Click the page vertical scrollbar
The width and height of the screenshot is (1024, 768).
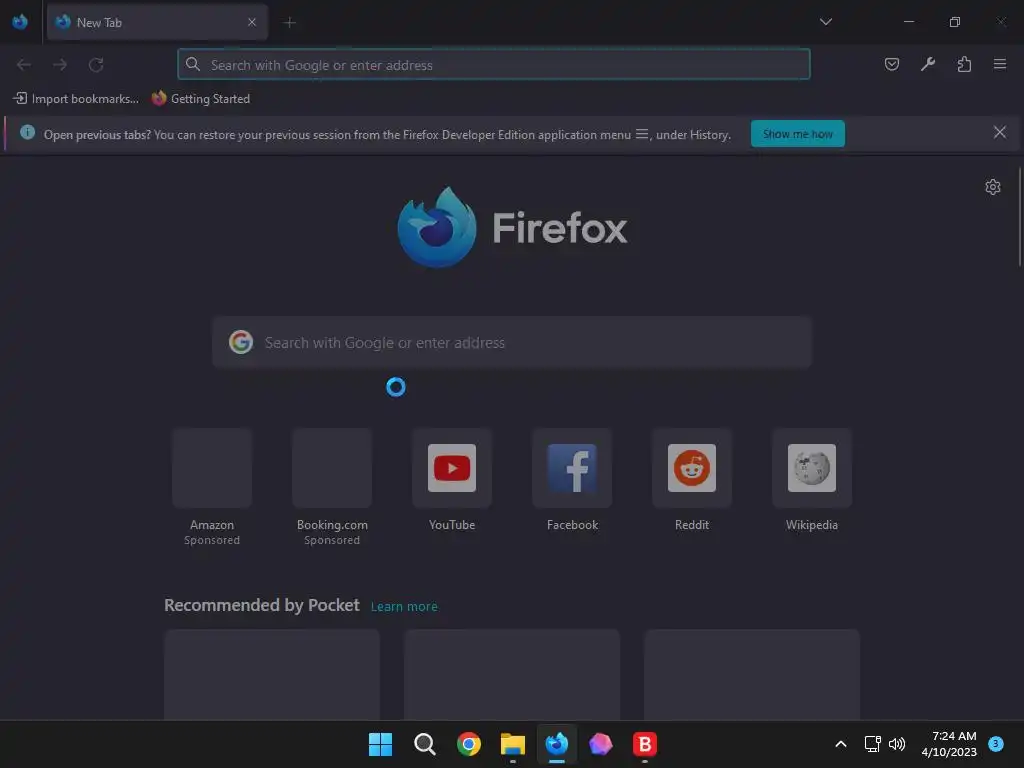(x=1019, y=217)
